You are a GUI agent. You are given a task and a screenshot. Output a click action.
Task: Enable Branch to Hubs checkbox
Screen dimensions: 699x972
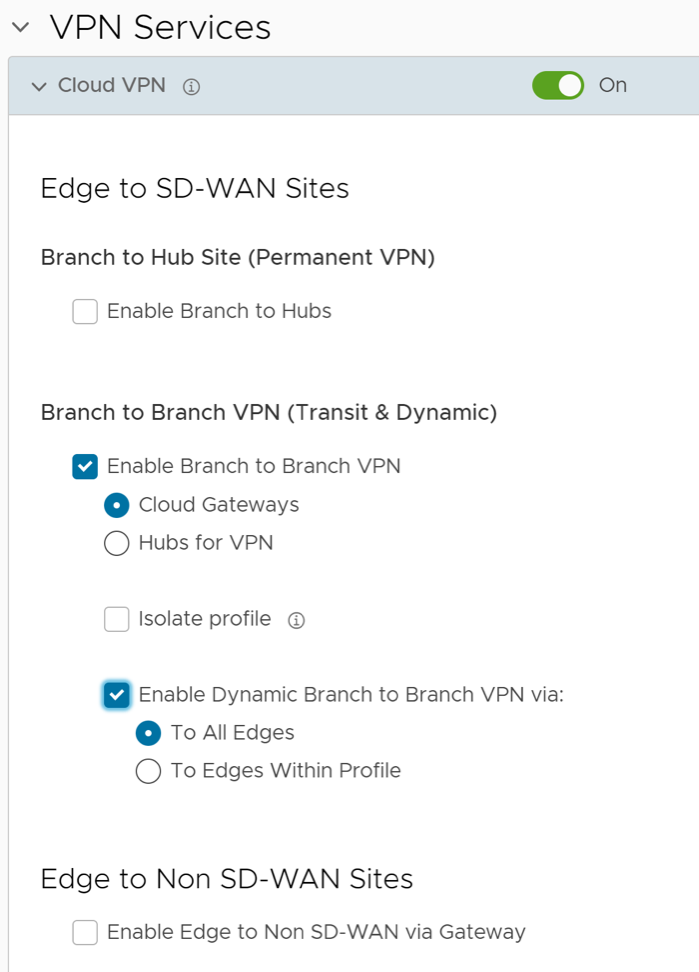coord(85,312)
